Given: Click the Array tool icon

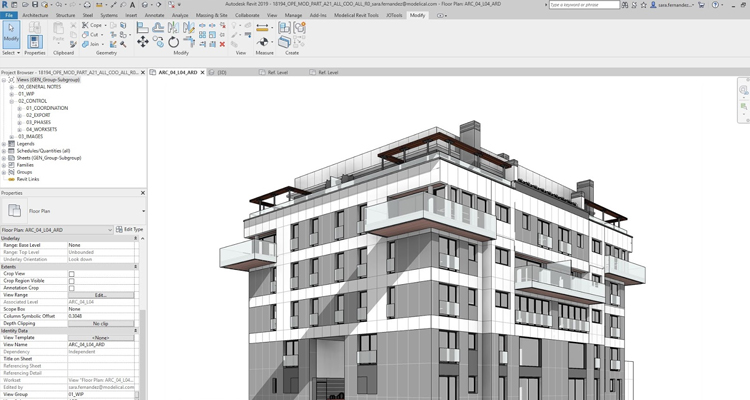Looking at the screenshot, I should pos(202,34).
